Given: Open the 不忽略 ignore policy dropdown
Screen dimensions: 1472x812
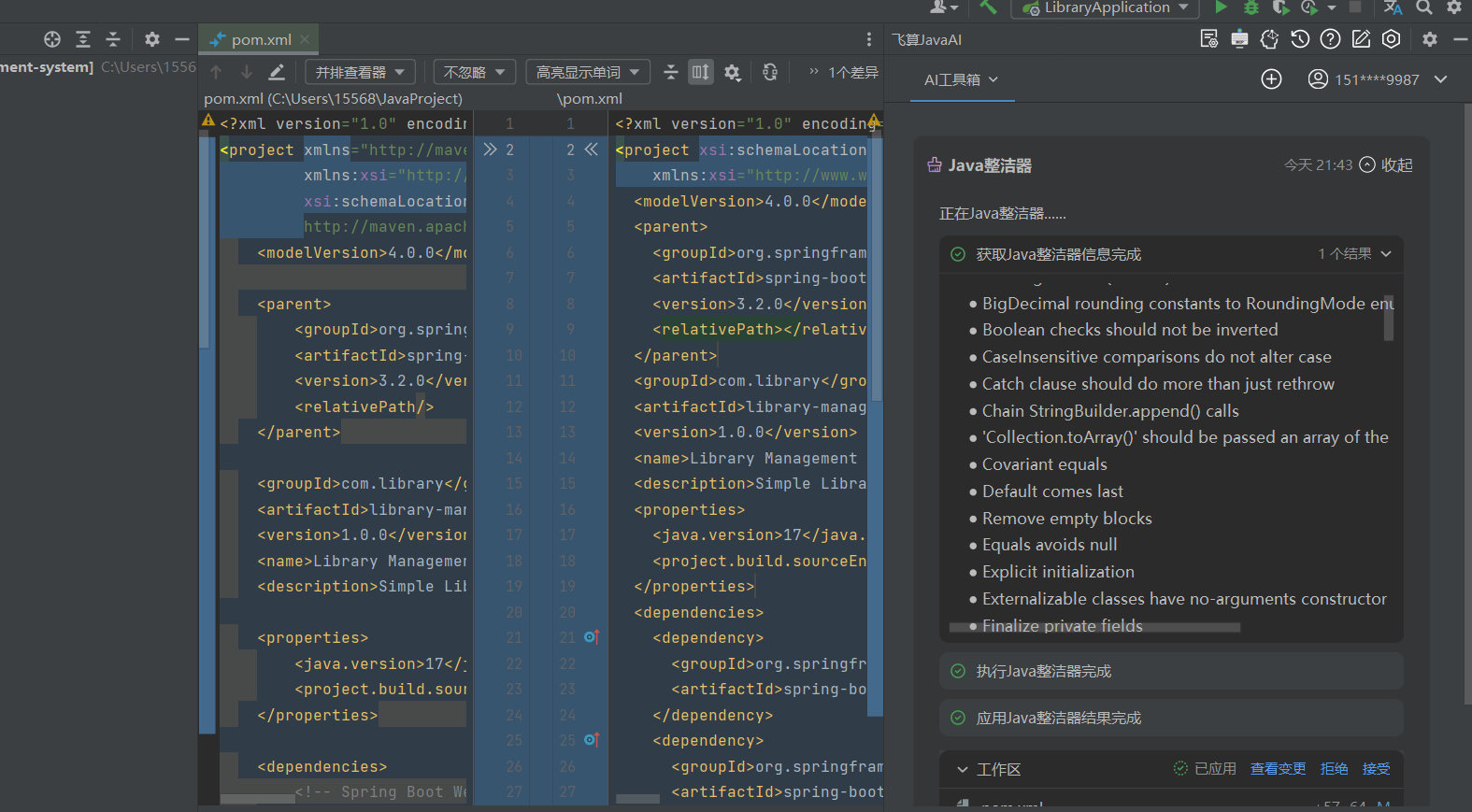Looking at the screenshot, I should pyautogui.click(x=475, y=72).
